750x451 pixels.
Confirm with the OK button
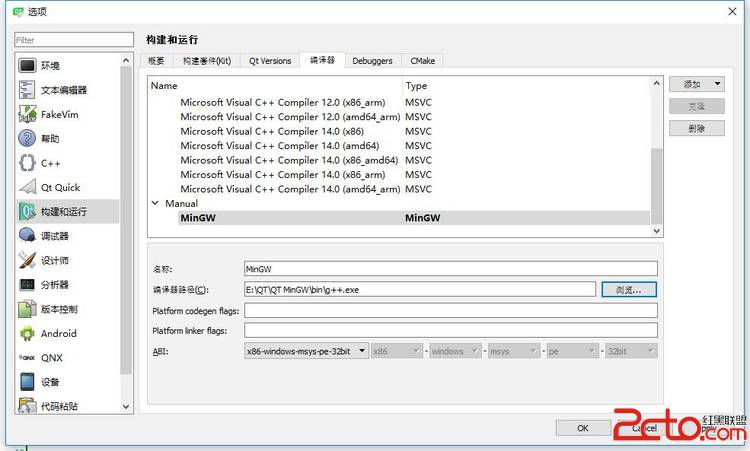(583, 428)
